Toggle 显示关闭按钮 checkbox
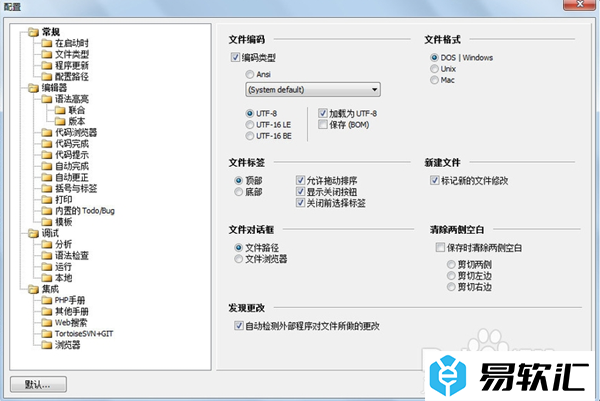Image resolution: width=600 pixels, height=401 pixels. (x=300, y=191)
